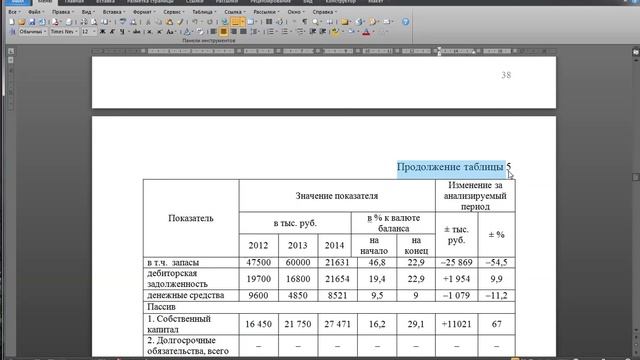Click the highlighted Insert Table icon
This screenshot has height=360, width=640.
coord(236,22)
